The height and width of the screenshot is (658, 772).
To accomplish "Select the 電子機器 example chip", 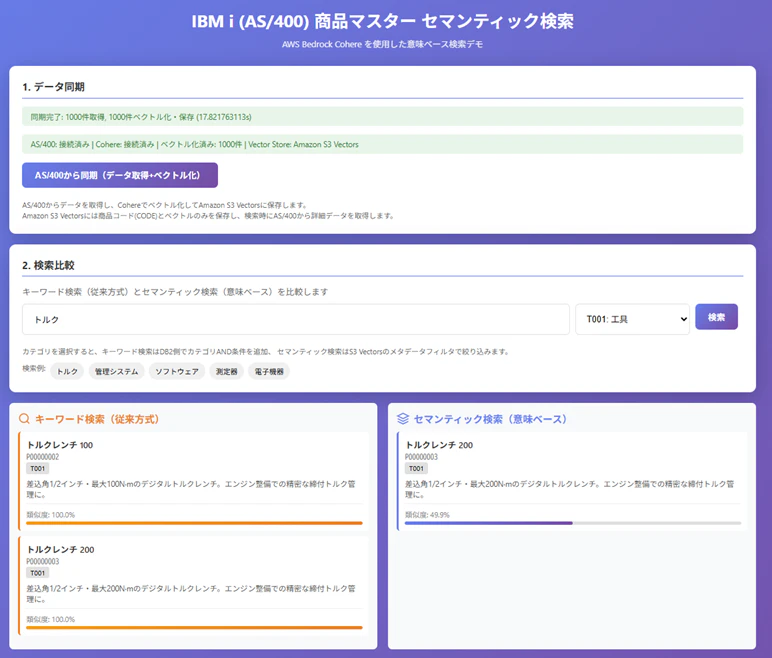I will click(x=269, y=371).
